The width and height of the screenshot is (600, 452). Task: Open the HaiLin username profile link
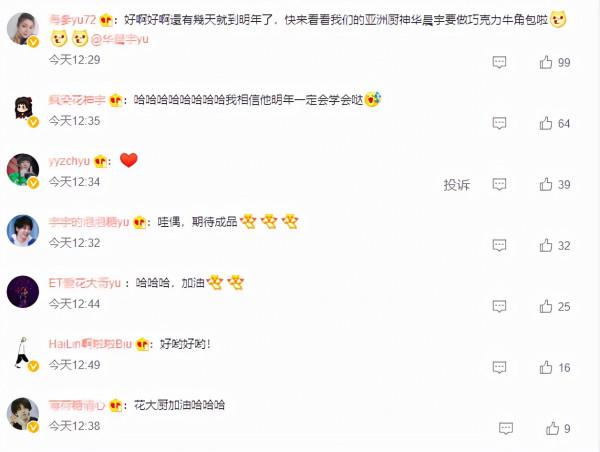click(90, 344)
